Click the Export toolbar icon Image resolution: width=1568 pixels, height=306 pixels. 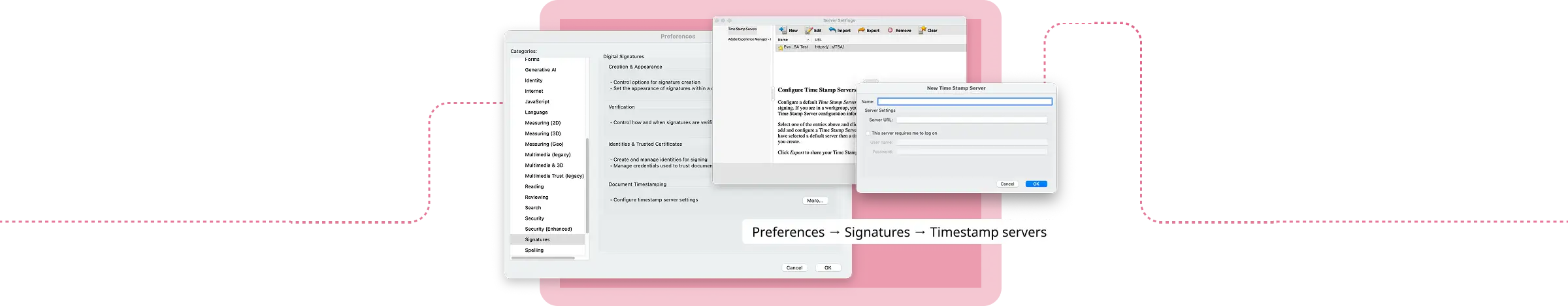(x=862, y=30)
